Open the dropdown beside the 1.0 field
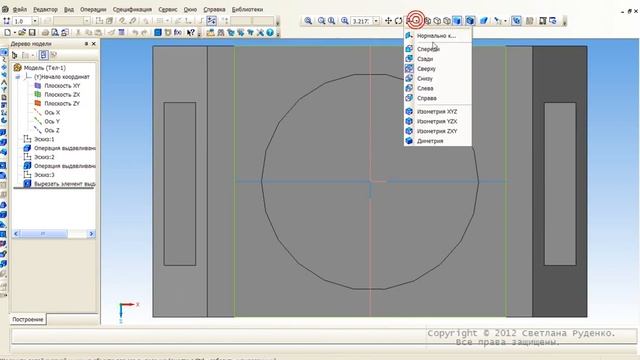Screen dimensions: 640x360 (35, 21)
